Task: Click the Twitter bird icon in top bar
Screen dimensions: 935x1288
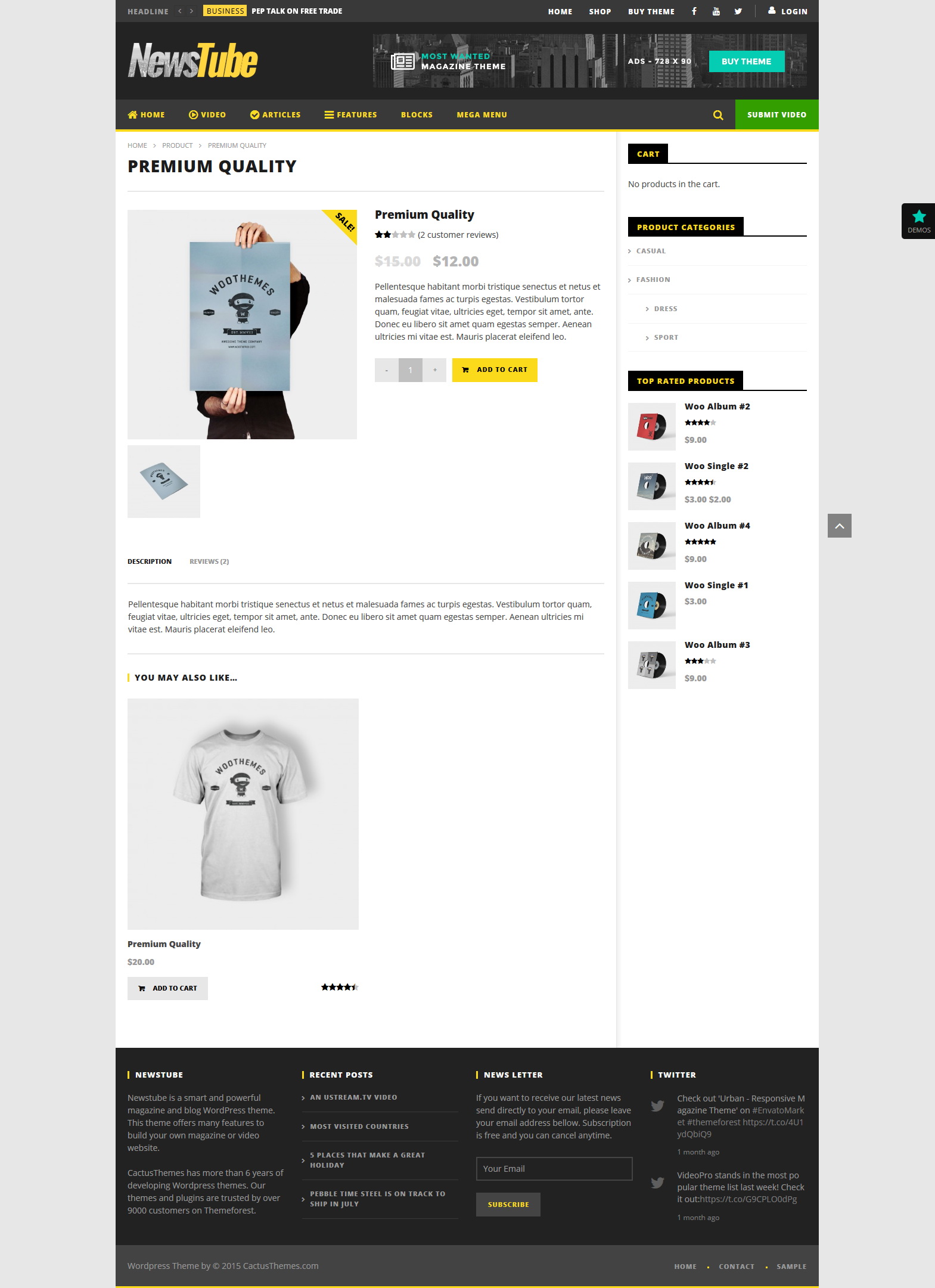Action: click(738, 11)
